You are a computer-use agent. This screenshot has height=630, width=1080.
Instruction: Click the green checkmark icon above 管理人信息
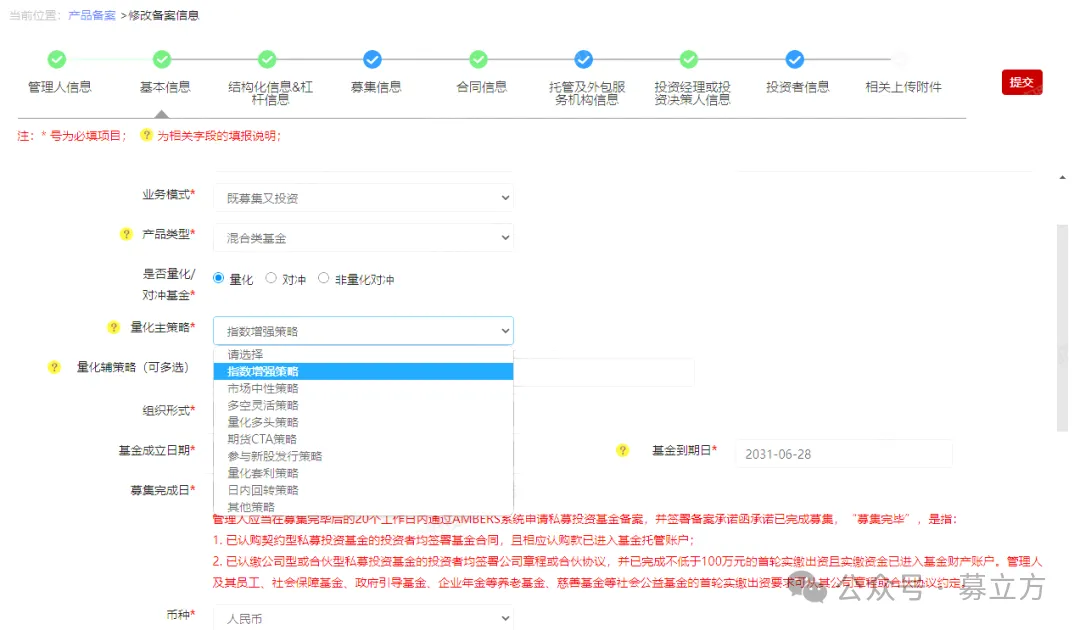(x=57, y=59)
